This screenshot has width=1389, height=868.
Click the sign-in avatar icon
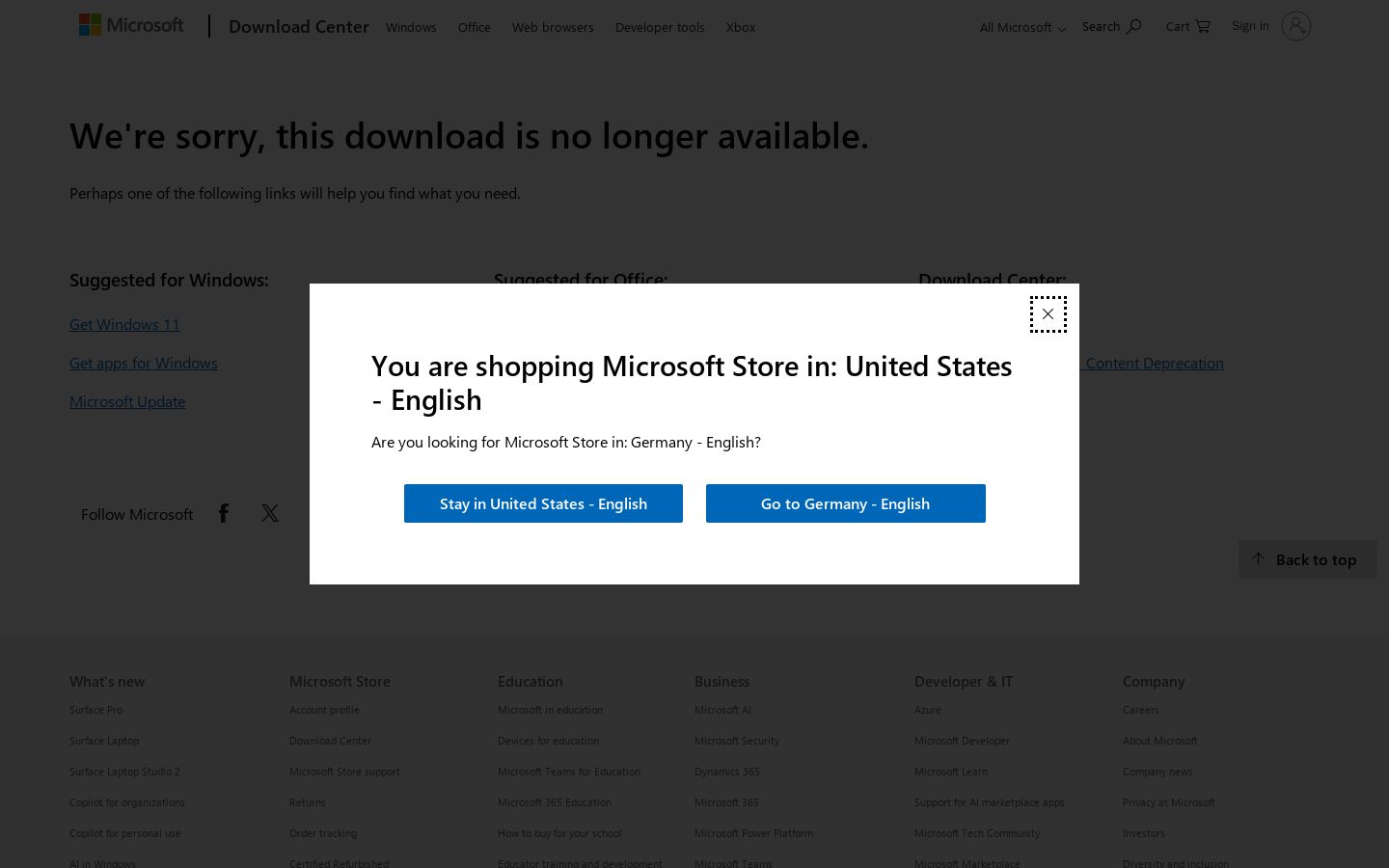click(1296, 26)
